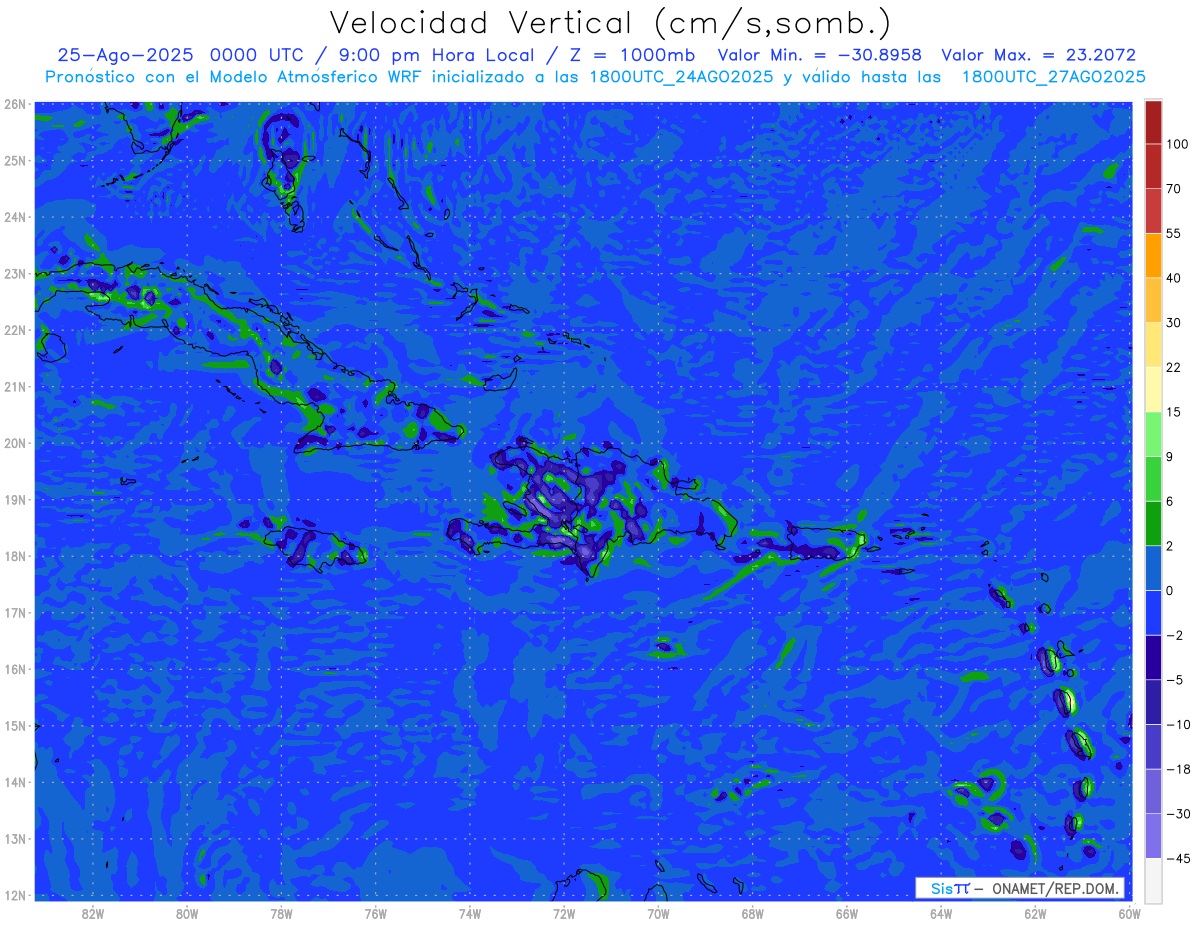Pick the pale yellow swatch between 15 and 22
The width and height of the screenshot is (1200, 927).
(1153, 389)
